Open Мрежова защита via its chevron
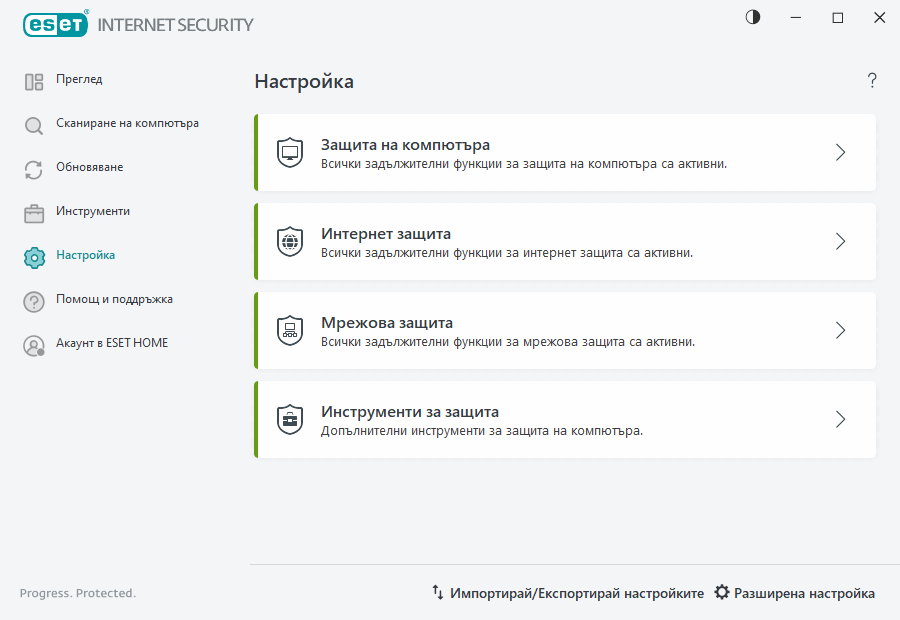This screenshot has width=900, height=620. click(x=840, y=330)
